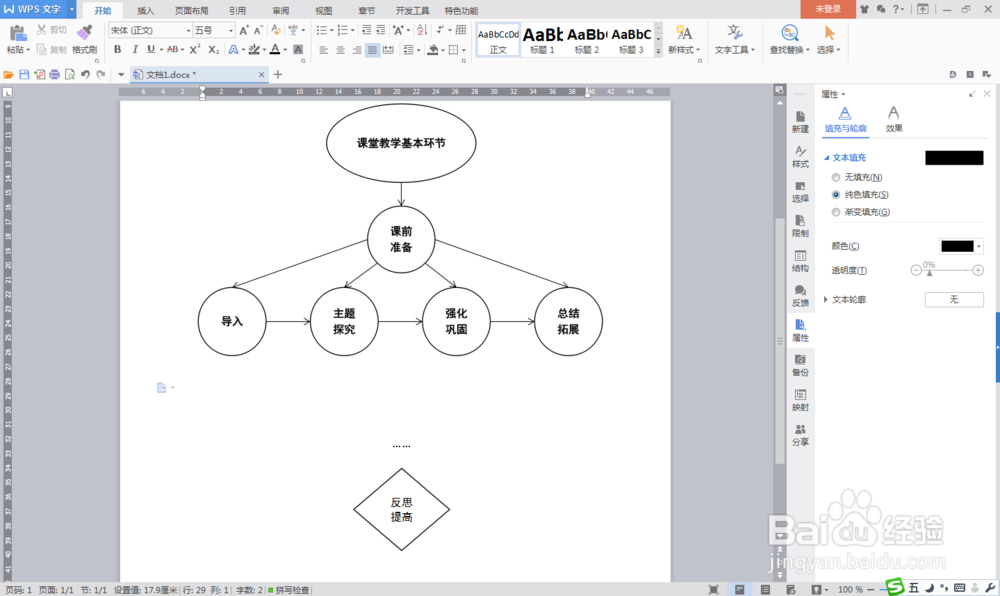Open 结构 in the side panel

point(800,261)
